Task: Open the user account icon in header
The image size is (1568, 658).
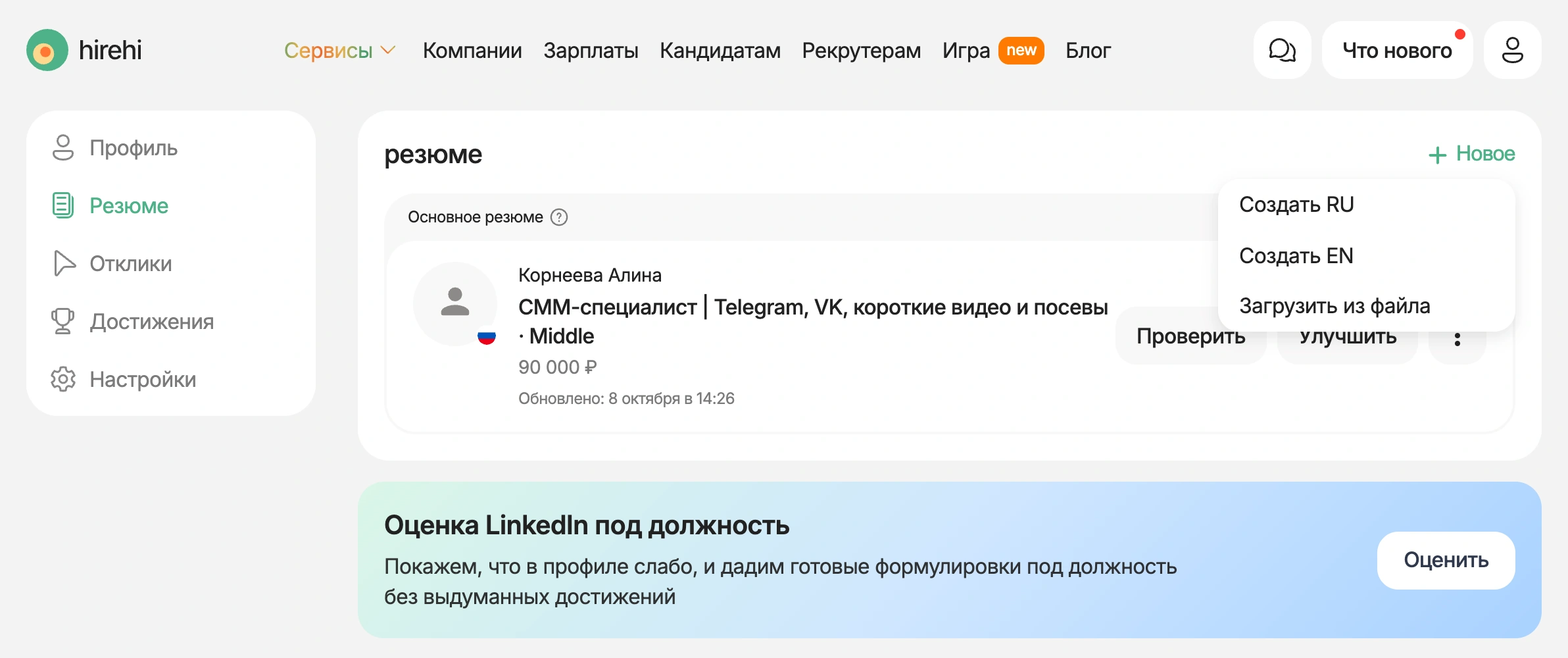Action: click(1512, 50)
